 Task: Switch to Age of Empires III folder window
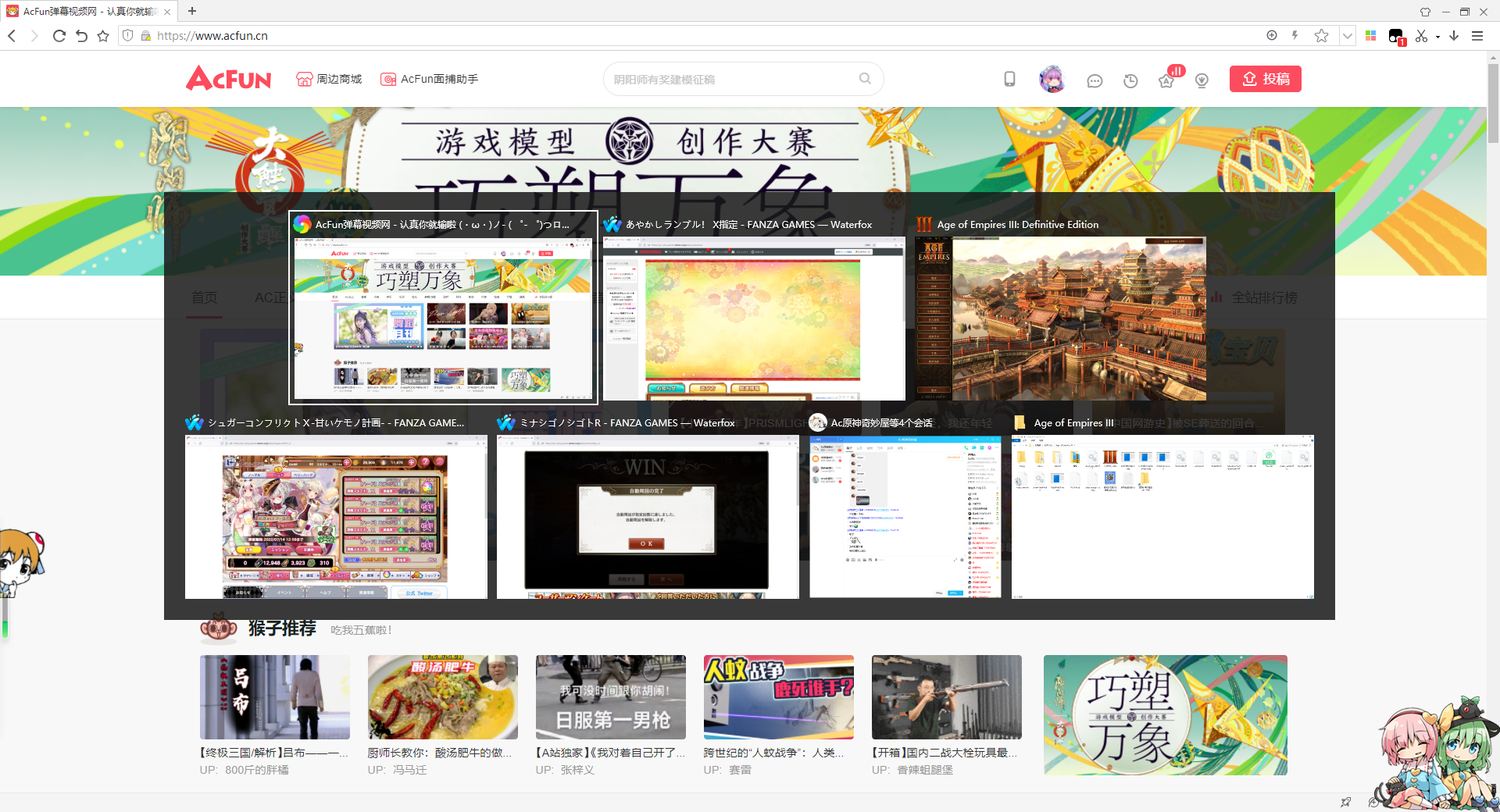[1162, 507]
